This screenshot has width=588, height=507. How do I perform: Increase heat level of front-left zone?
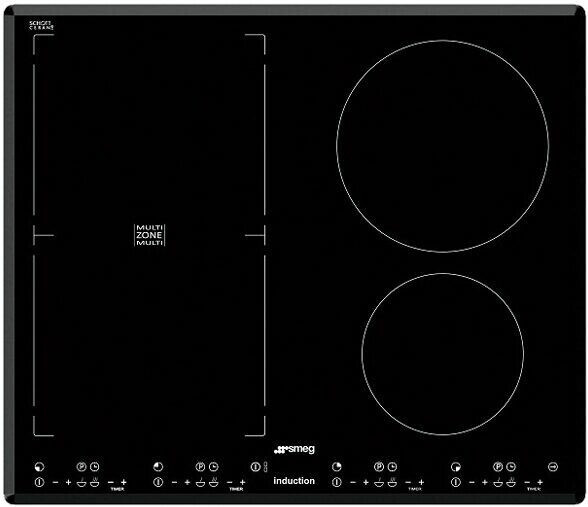[68, 483]
